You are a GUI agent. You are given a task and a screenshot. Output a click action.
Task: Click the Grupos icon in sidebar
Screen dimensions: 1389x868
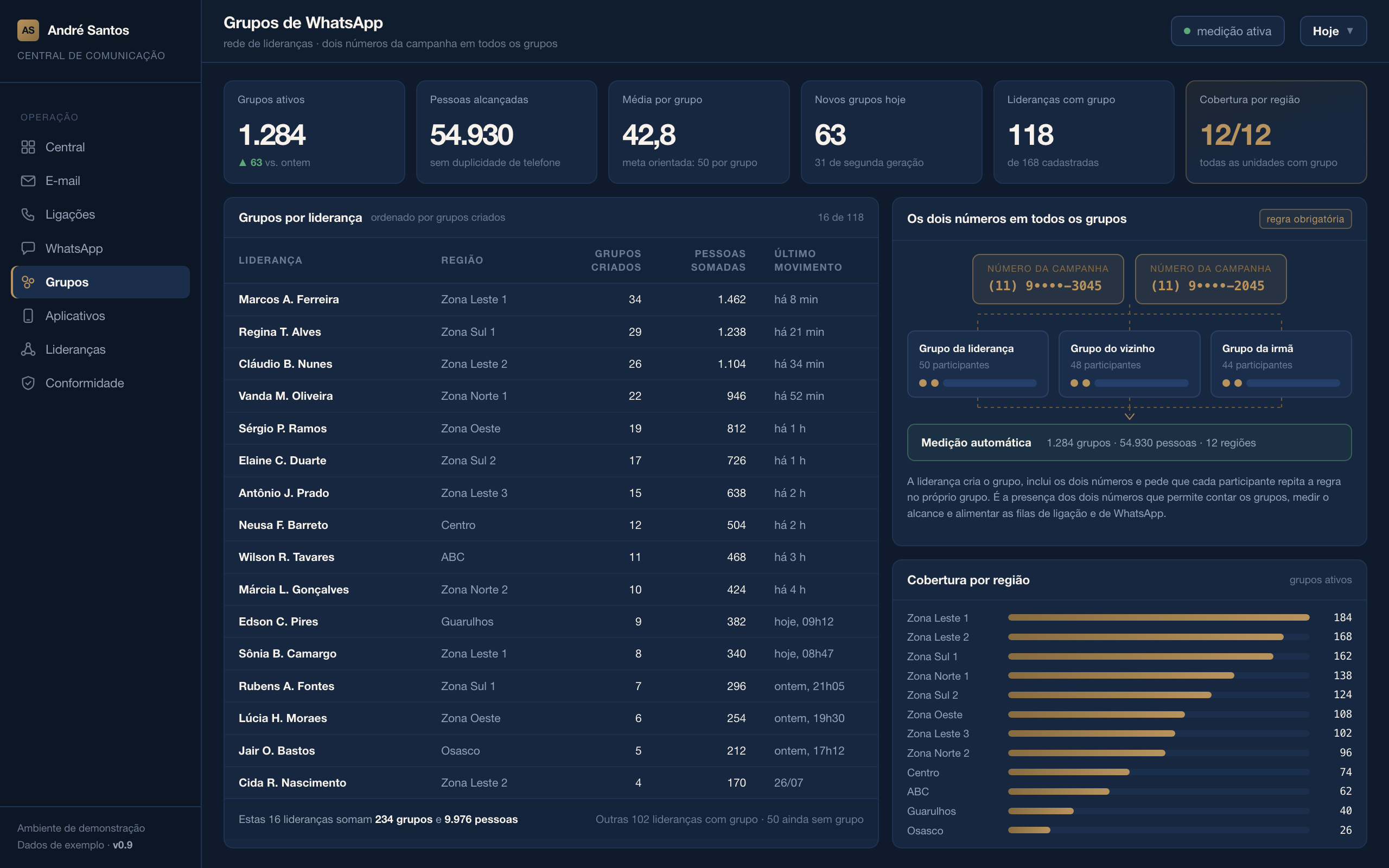pos(28,282)
